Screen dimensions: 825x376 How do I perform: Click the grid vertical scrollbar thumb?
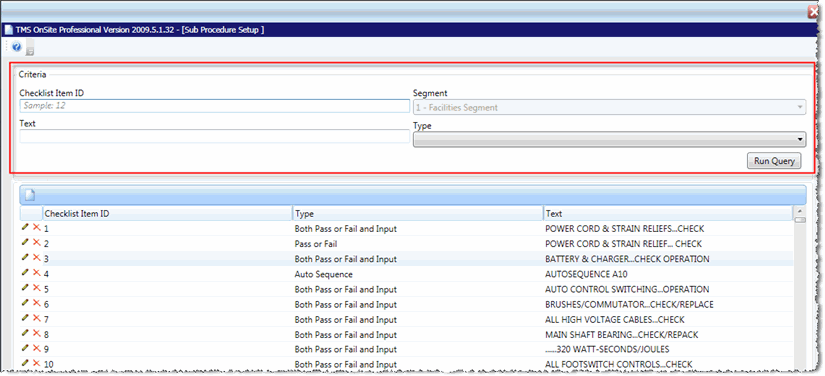(x=800, y=220)
